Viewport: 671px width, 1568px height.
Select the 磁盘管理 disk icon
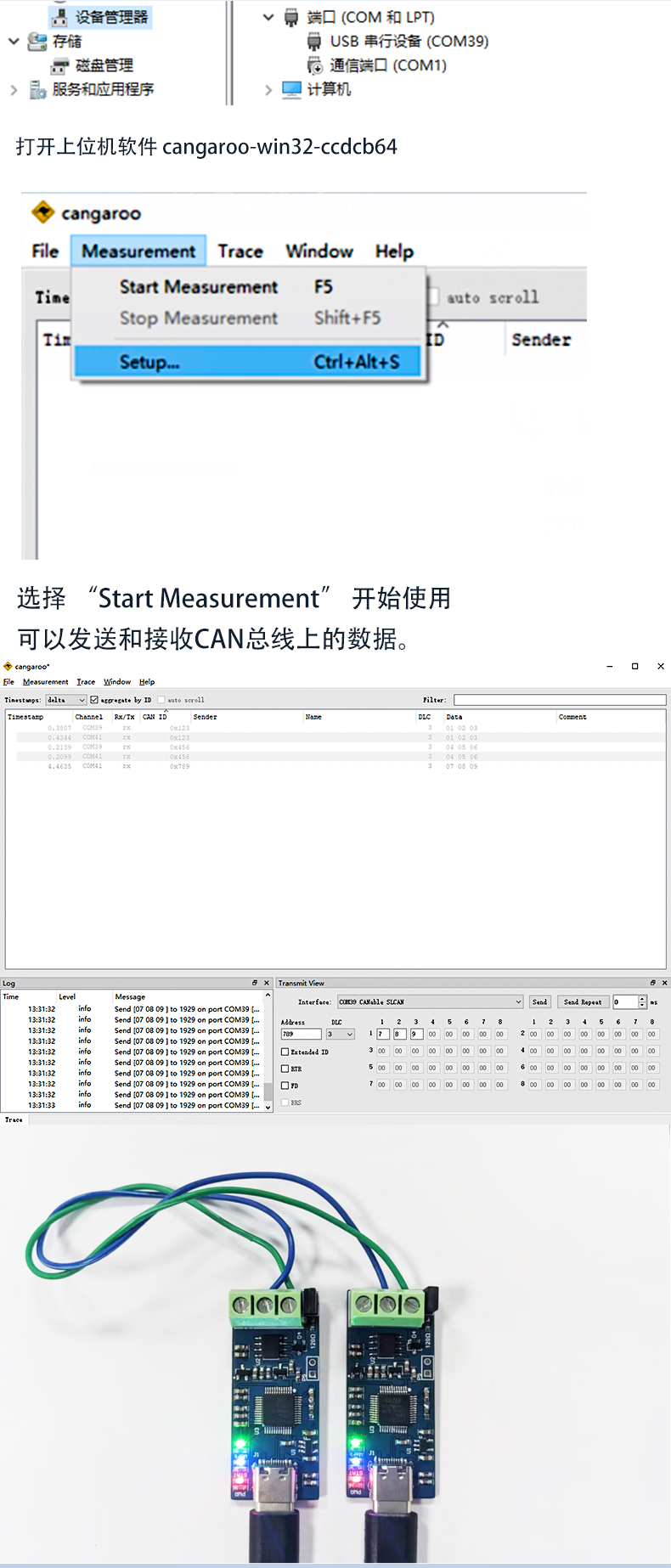(59, 65)
